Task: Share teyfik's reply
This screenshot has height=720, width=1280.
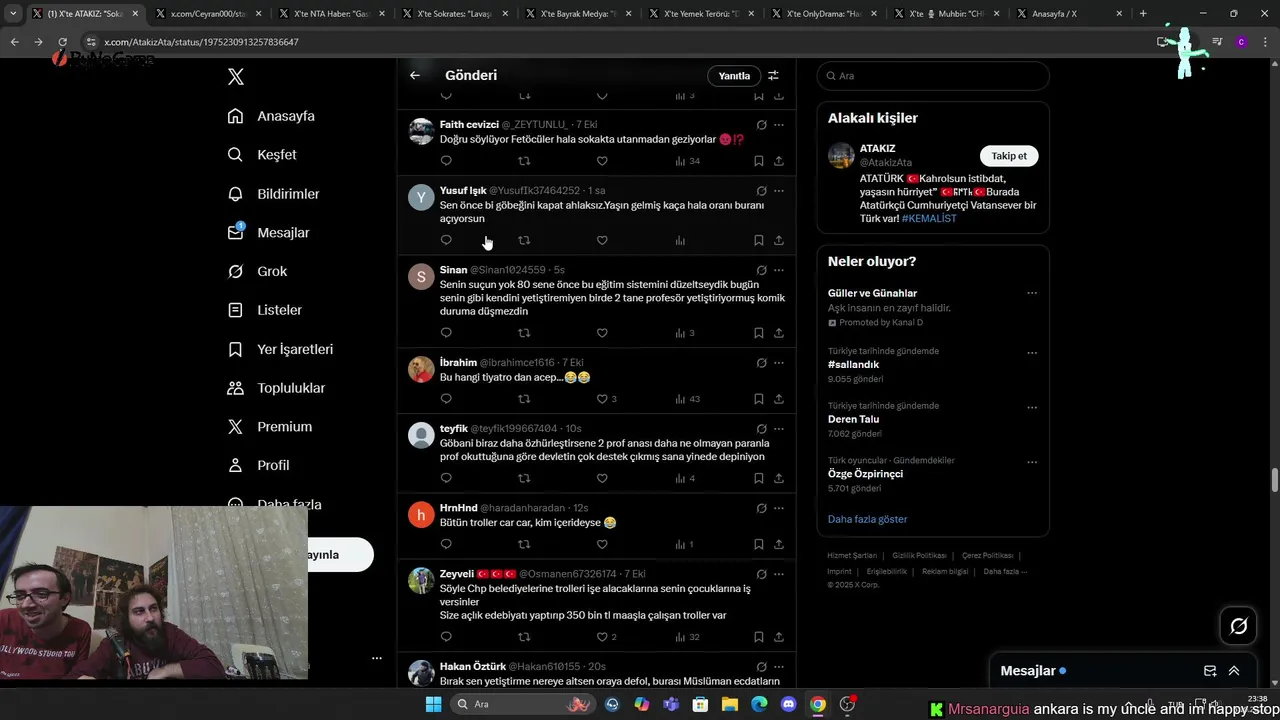Action: tap(779, 478)
